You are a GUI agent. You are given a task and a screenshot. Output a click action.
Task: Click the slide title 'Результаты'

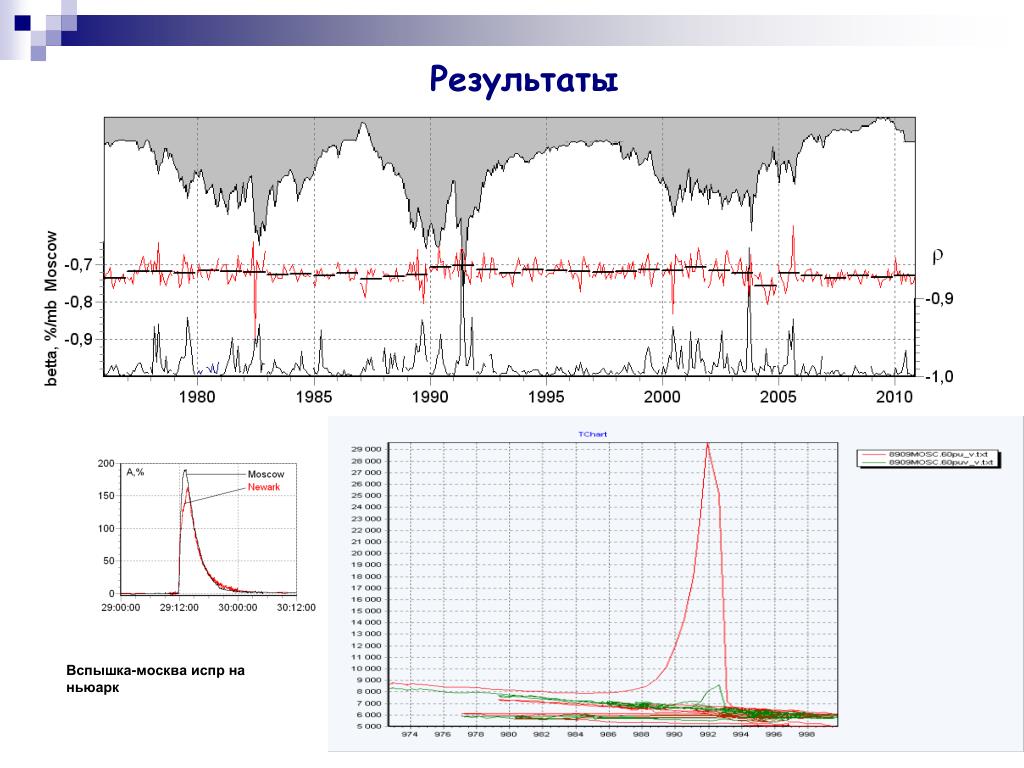click(x=524, y=80)
